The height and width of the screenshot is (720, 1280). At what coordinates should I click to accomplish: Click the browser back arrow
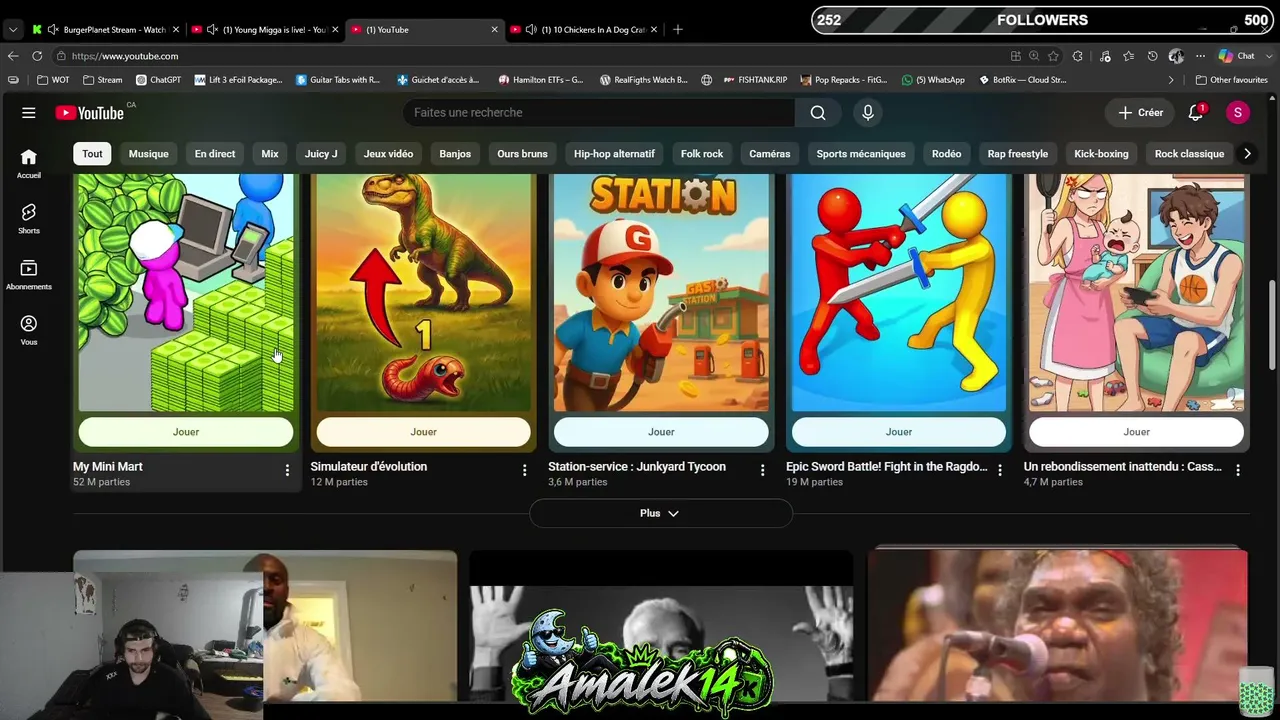coord(13,56)
